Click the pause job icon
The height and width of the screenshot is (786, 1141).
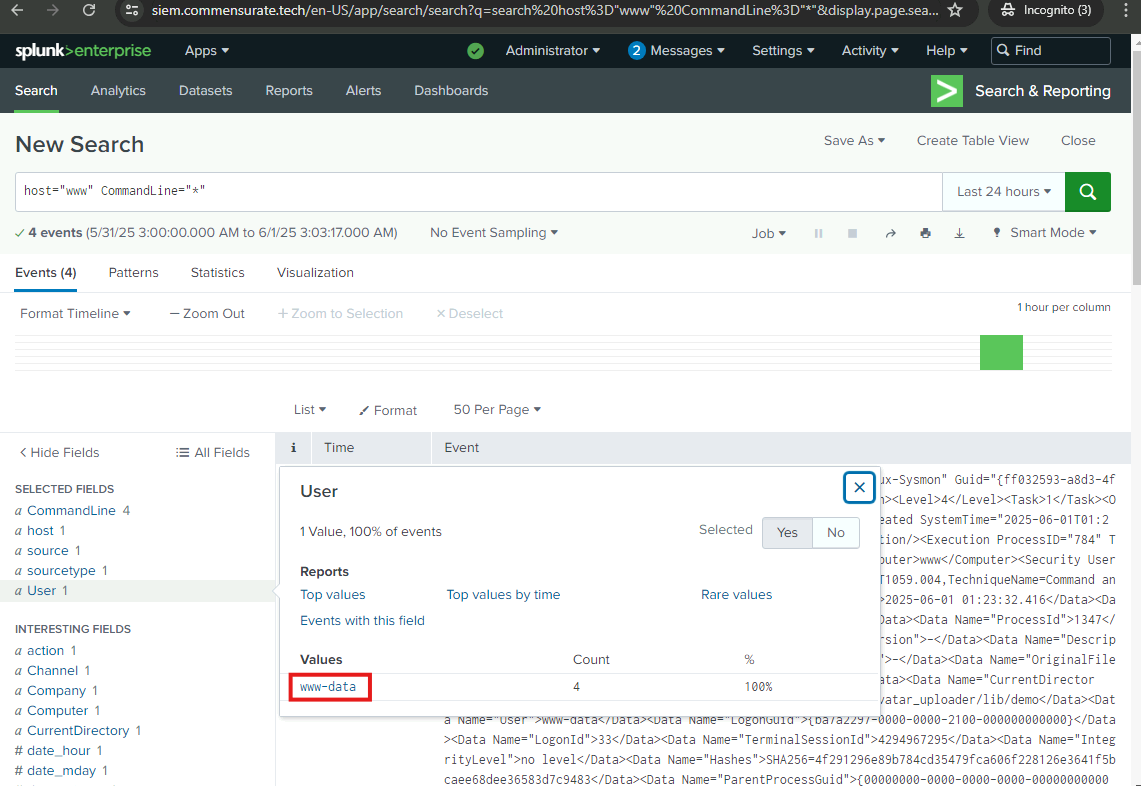[818, 233]
